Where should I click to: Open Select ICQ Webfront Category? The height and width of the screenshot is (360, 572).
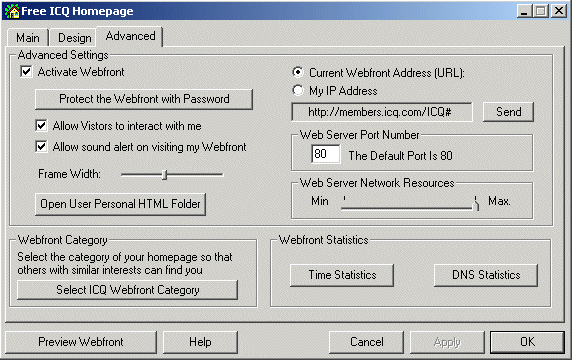pyautogui.click(x=127, y=290)
